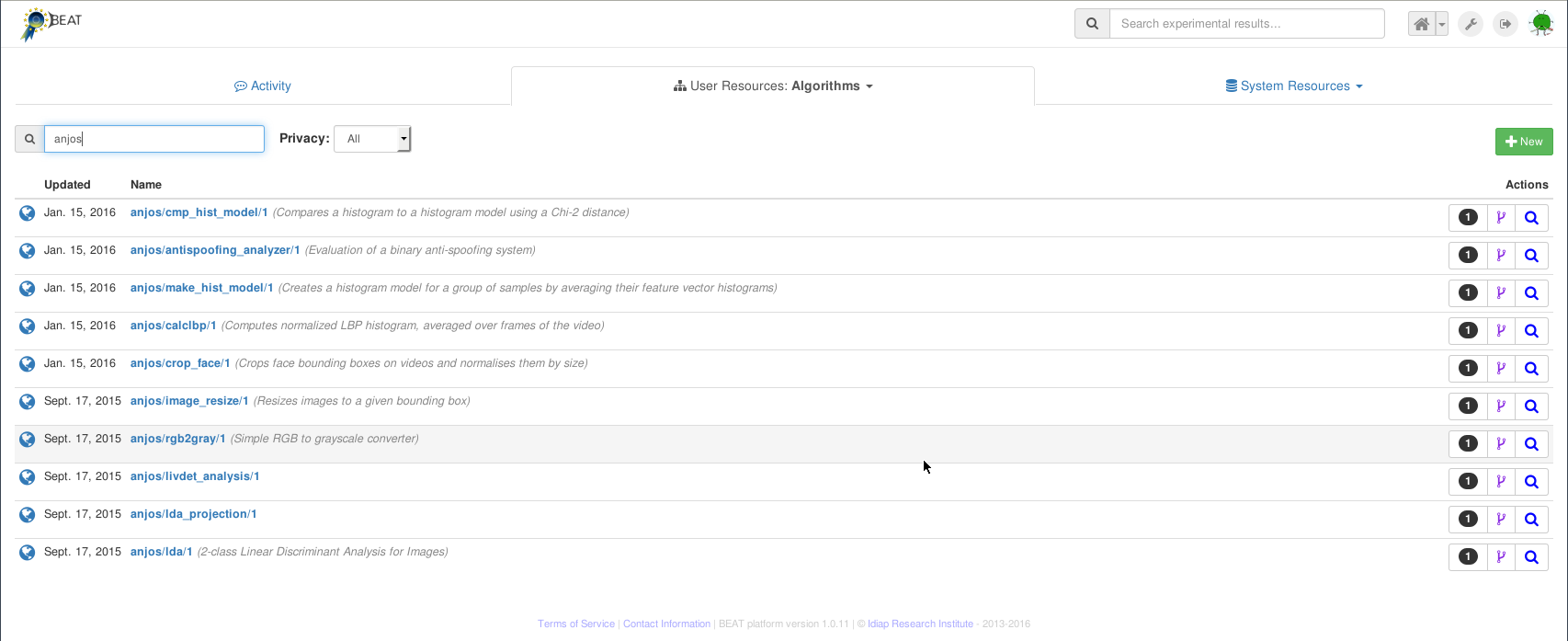The height and width of the screenshot is (641, 1568).
Task: Open anjos/livdet_analysis/1 algorithm link
Action: tap(195, 476)
